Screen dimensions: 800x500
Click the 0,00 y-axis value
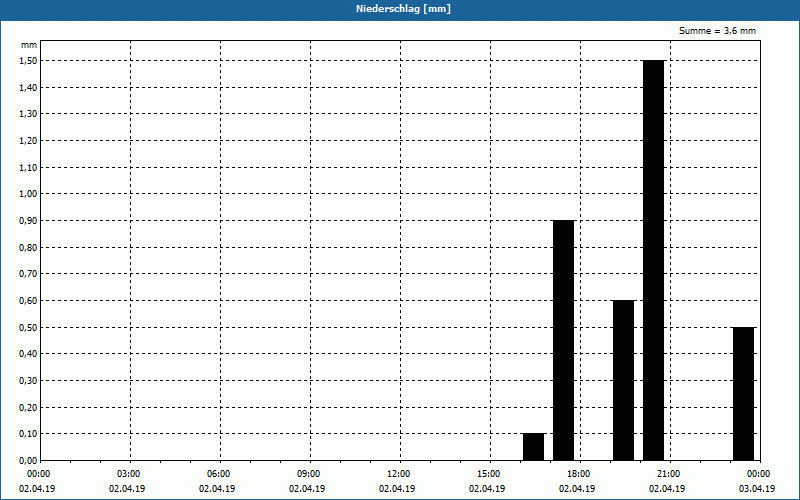point(28,460)
